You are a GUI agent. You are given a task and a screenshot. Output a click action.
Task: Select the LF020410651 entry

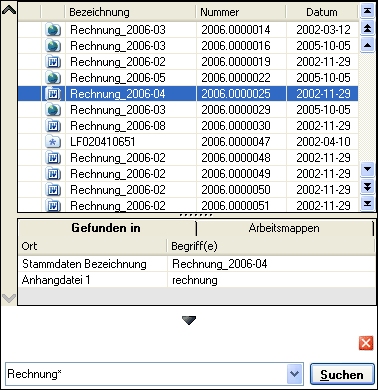188,142
